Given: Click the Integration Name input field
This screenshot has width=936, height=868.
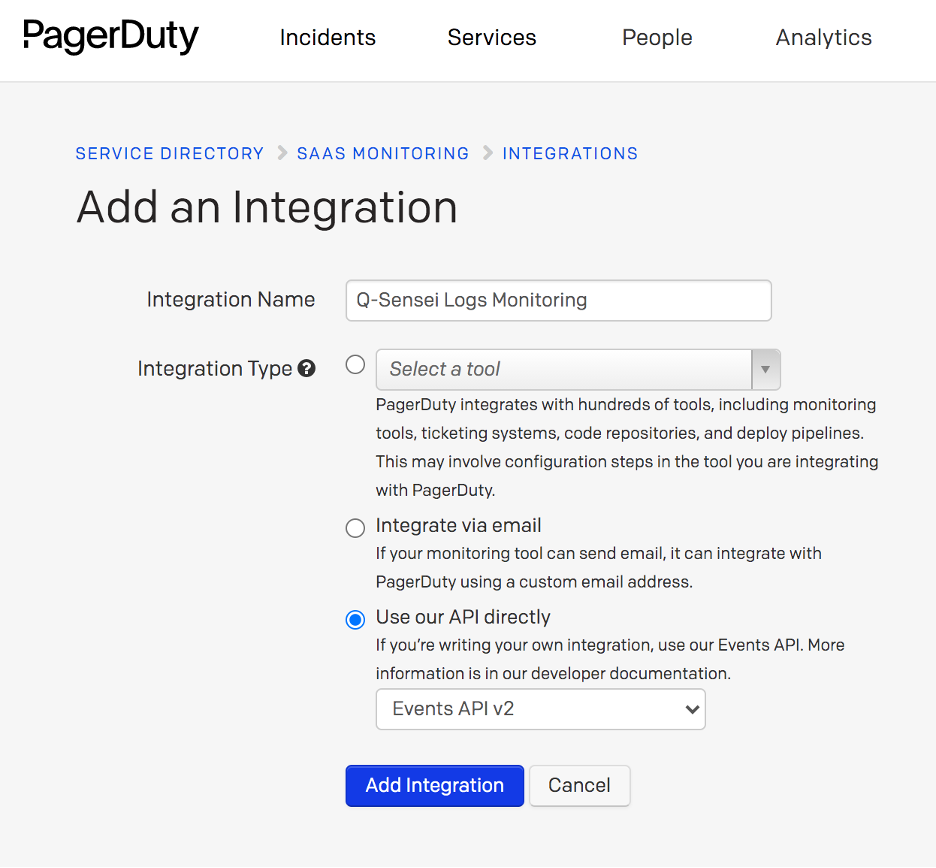Looking at the screenshot, I should 559,300.
